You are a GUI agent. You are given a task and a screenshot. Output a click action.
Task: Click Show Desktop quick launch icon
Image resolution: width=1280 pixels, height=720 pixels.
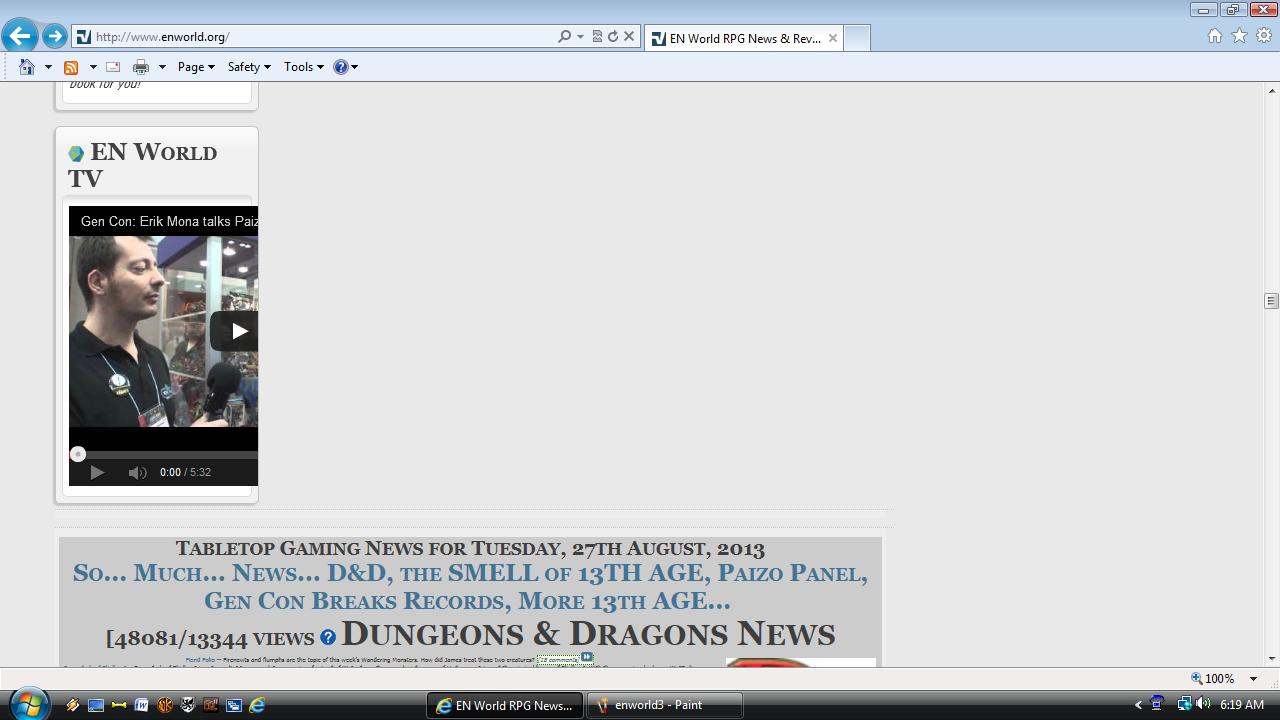click(x=96, y=705)
